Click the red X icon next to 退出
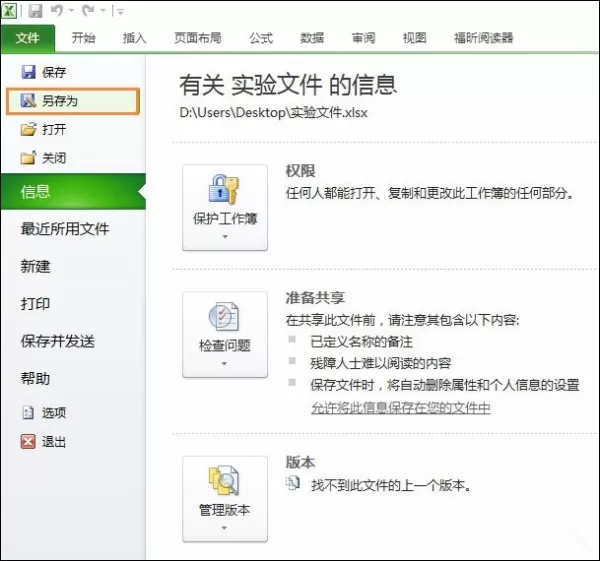 pos(28,442)
